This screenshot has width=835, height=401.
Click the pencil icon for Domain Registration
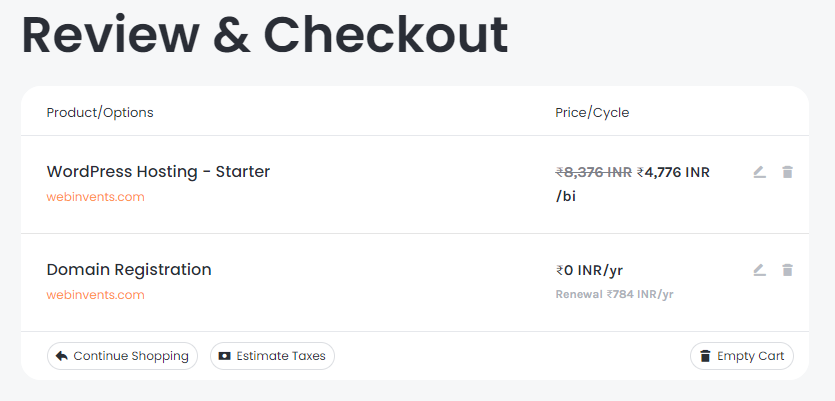click(x=759, y=270)
